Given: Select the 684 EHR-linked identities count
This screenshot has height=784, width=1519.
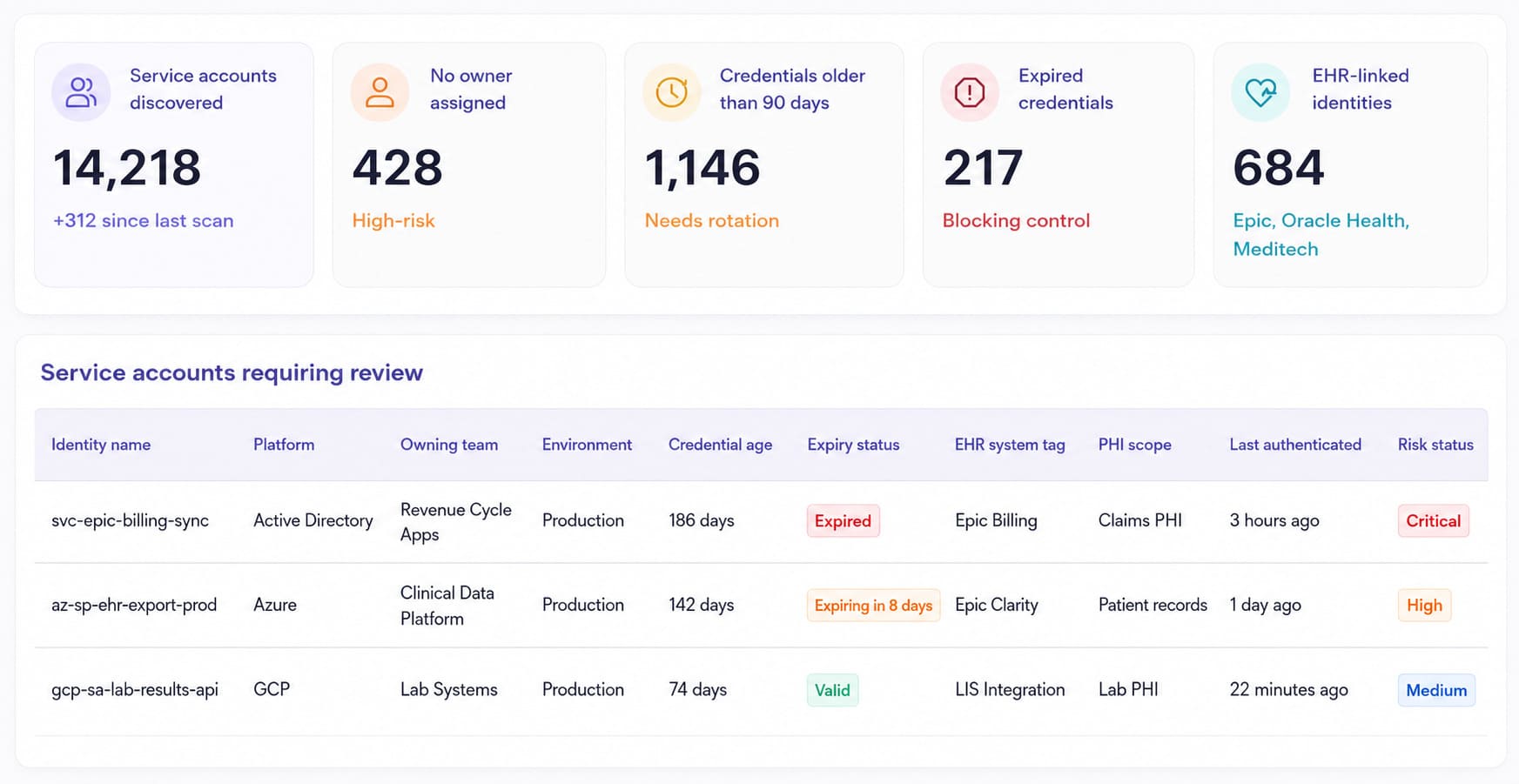Looking at the screenshot, I should coord(1279,167).
